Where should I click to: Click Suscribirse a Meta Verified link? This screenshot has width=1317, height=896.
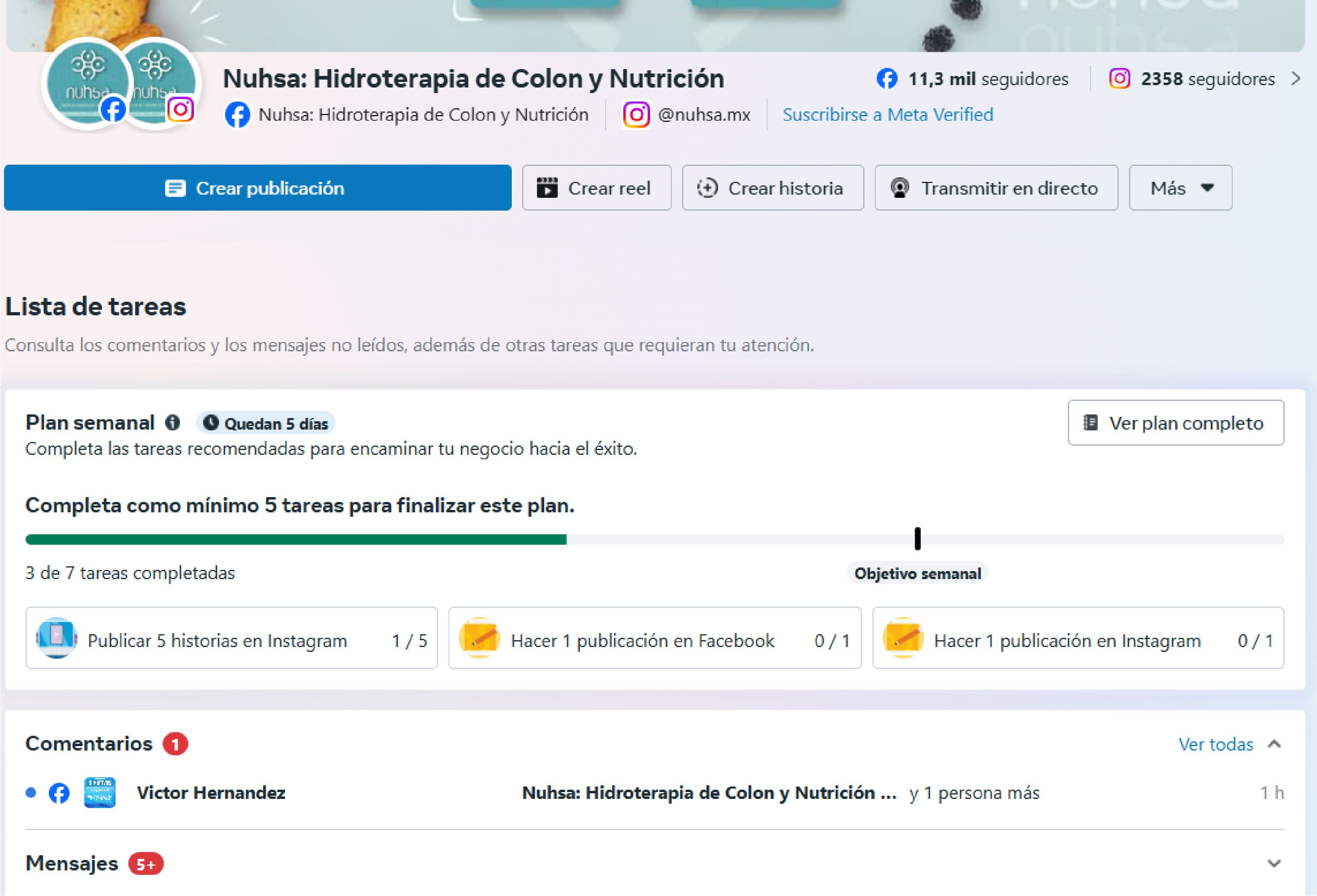(888, 115)
